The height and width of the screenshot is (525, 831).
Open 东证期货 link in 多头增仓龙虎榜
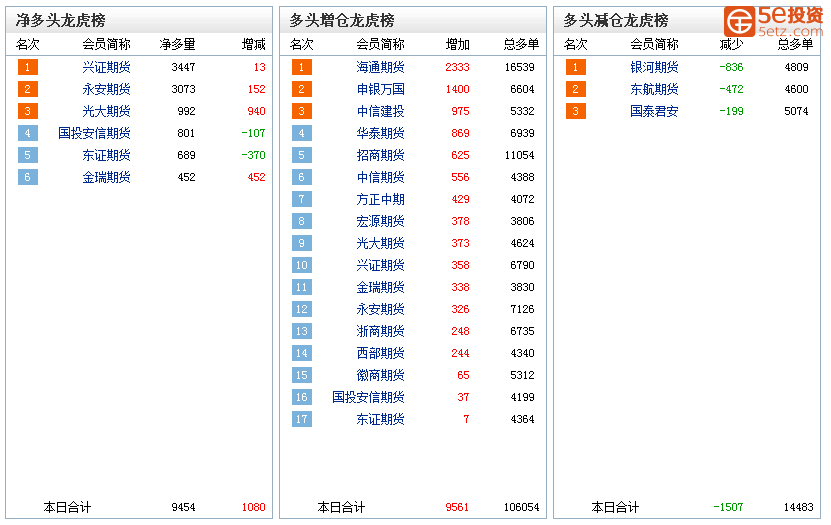tap(381, 419)
